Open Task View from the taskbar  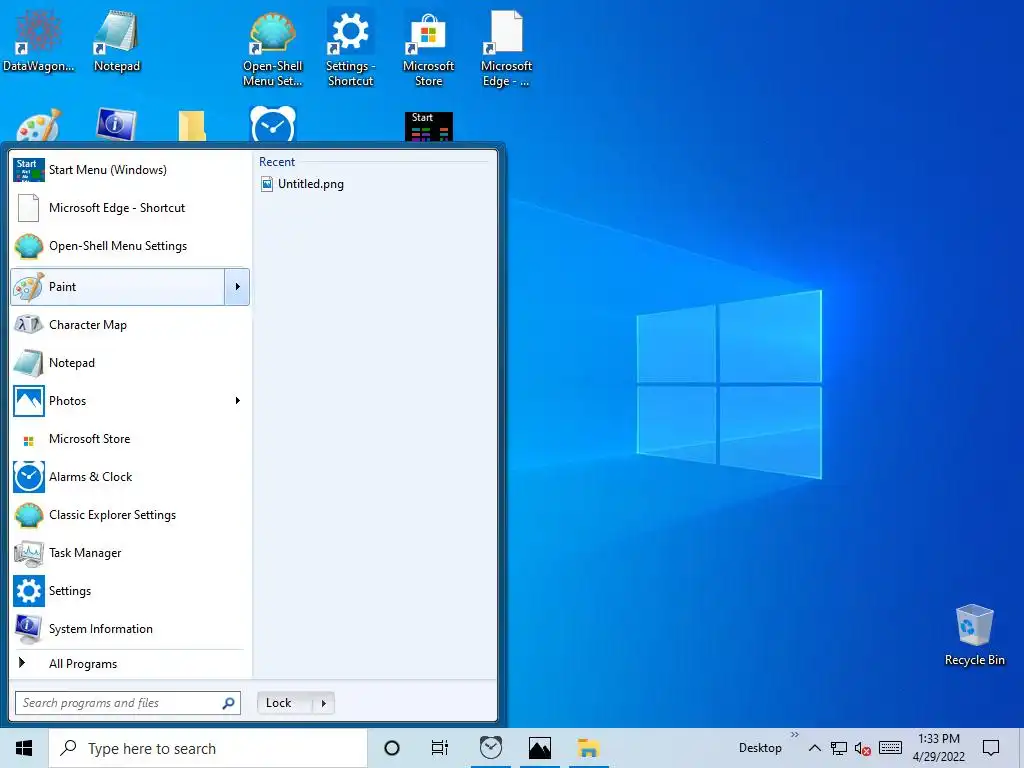440,748
